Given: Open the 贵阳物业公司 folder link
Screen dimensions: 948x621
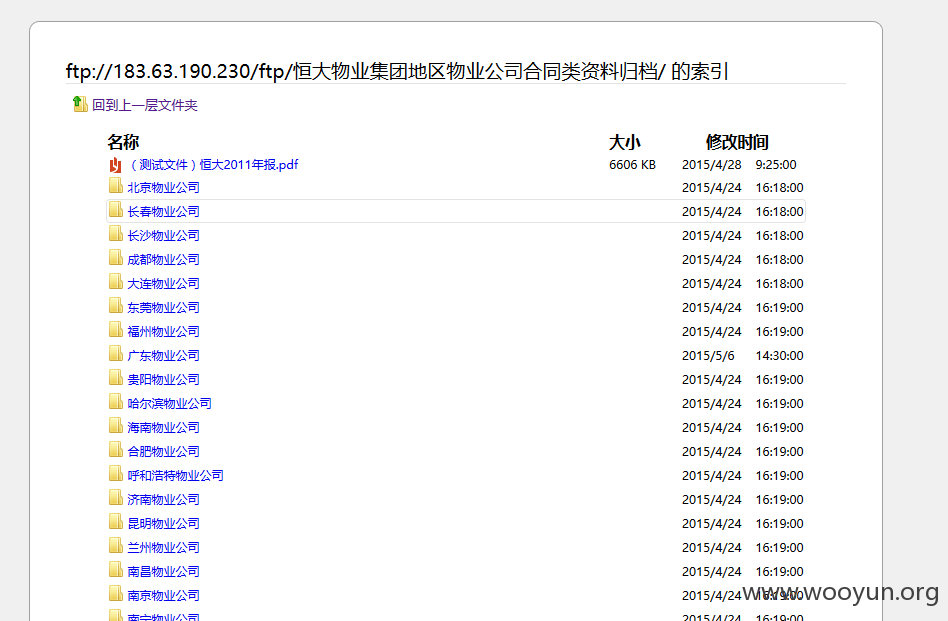Looking at the screenshot, I should [163, 379].
